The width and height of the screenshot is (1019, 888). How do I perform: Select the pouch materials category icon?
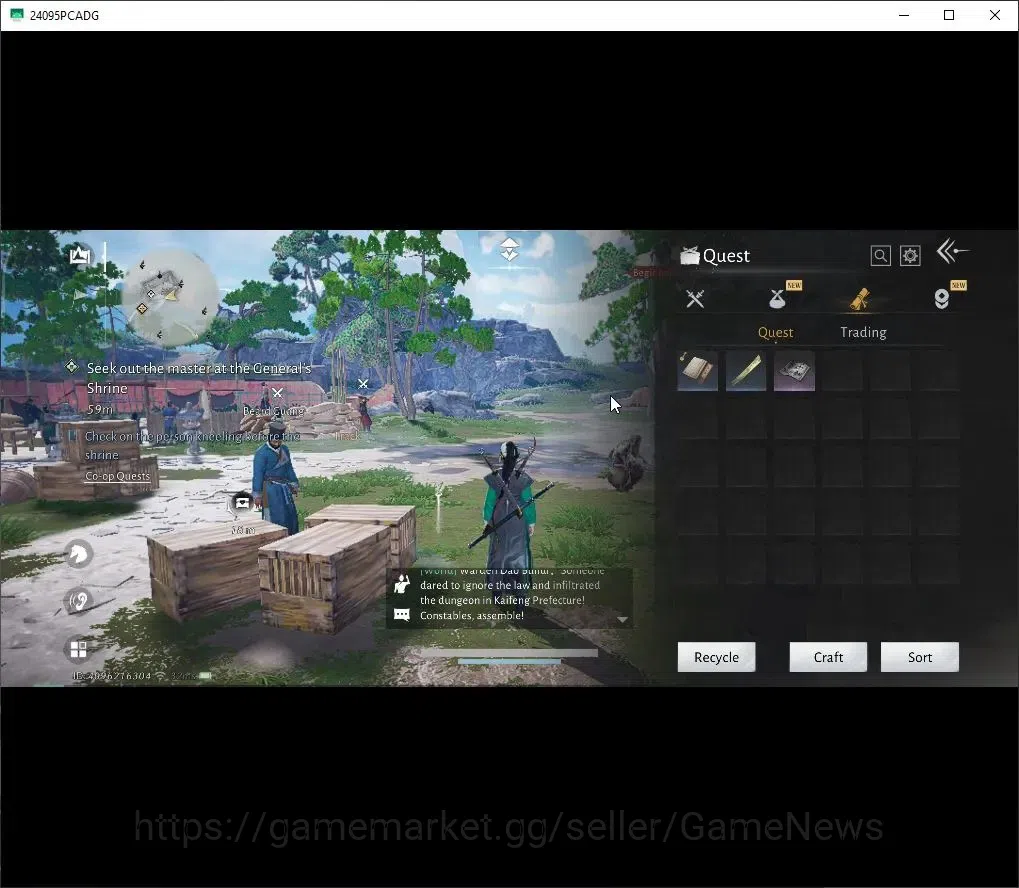(x=777, y=298)
